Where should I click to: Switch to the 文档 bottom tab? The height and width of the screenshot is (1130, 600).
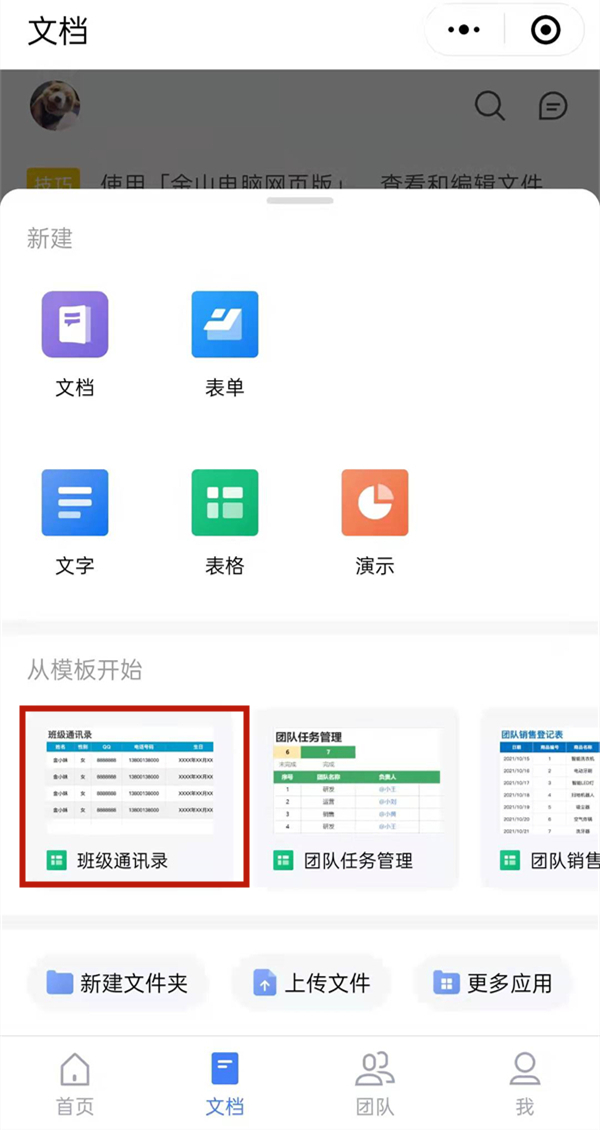[x=225, y=1083]
